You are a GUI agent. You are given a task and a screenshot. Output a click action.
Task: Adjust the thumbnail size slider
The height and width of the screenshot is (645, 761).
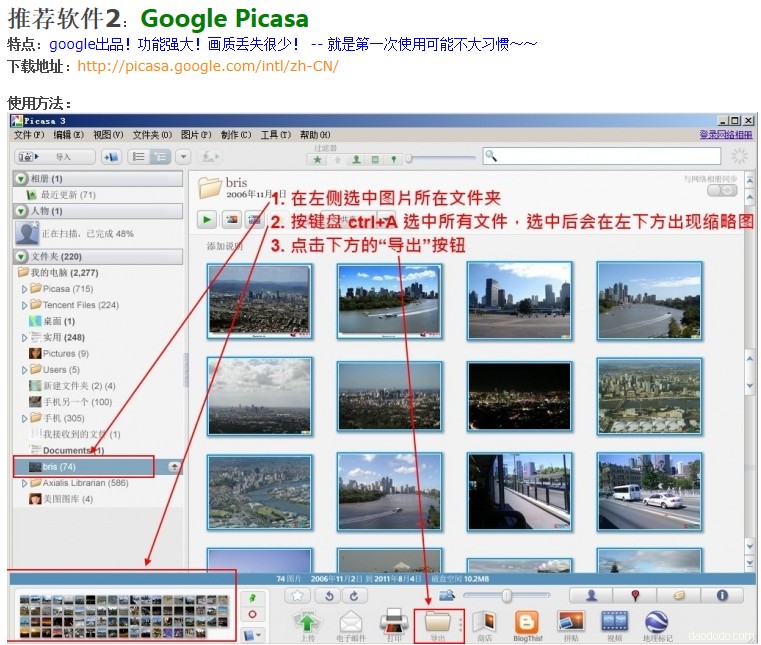[507, 596]
